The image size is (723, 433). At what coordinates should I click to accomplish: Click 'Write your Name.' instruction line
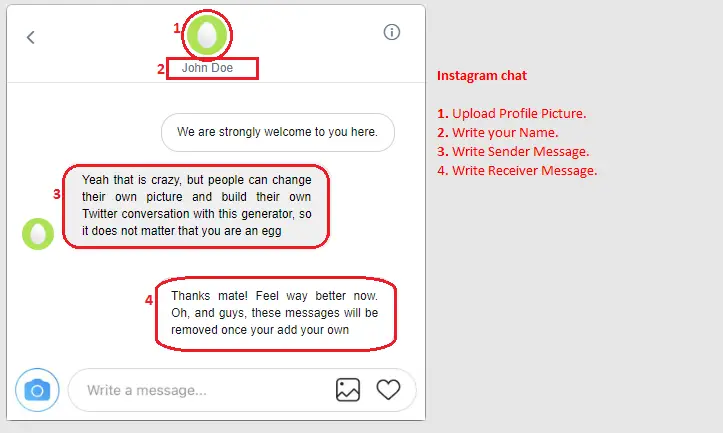[x=498, y=133]
